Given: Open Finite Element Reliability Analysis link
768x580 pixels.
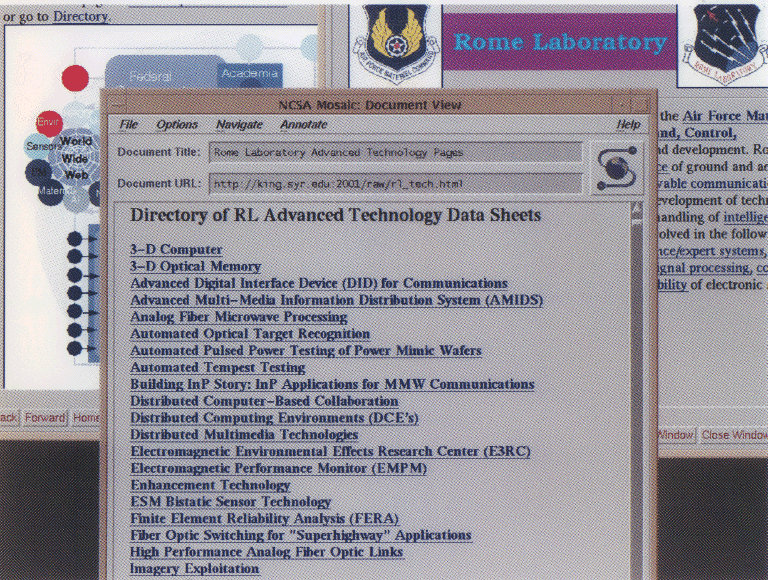Looking at the screenshot, I should pyautogui.click(x=264, y=518).
